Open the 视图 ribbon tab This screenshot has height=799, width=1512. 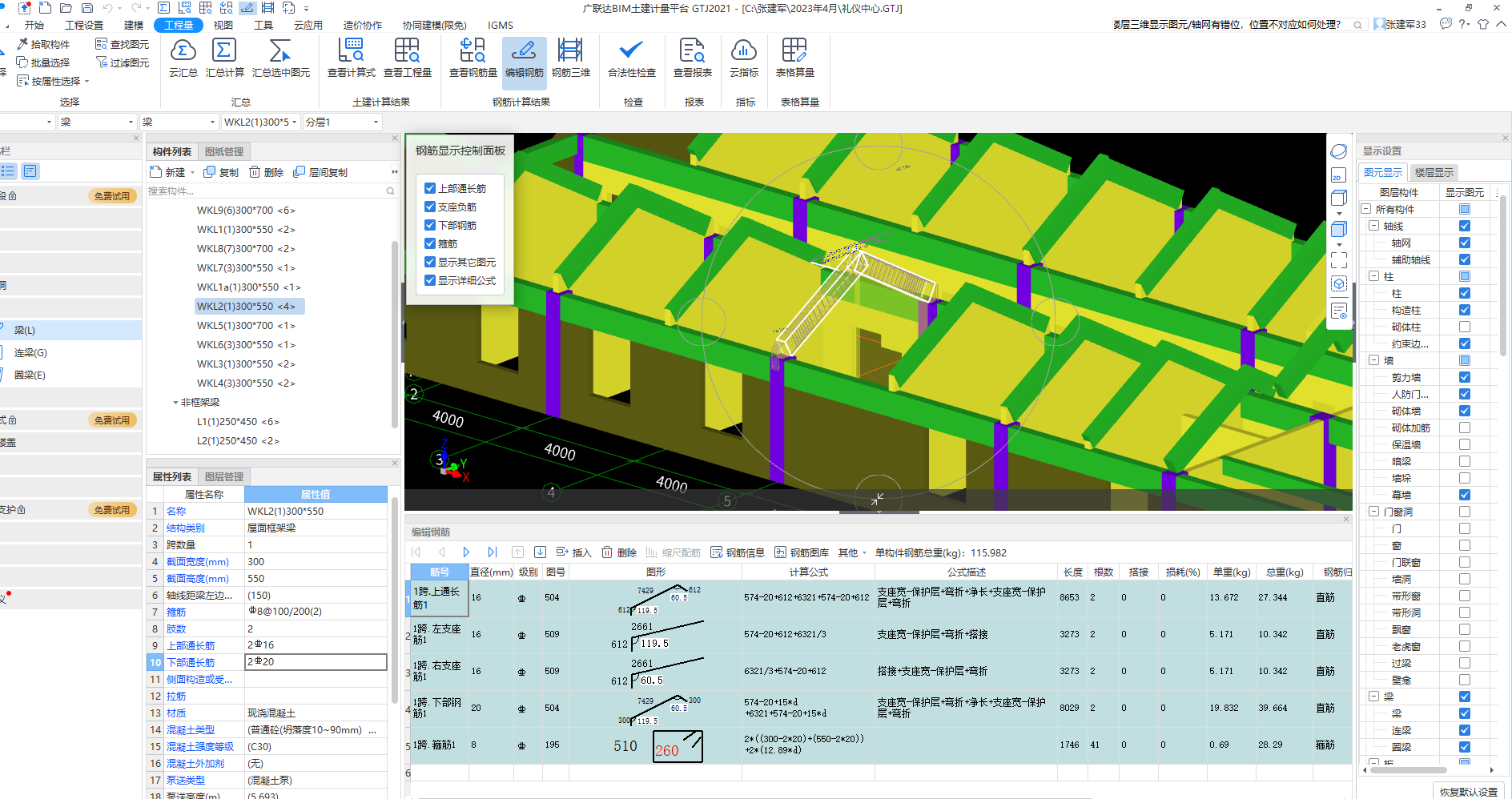click(223, 26)
